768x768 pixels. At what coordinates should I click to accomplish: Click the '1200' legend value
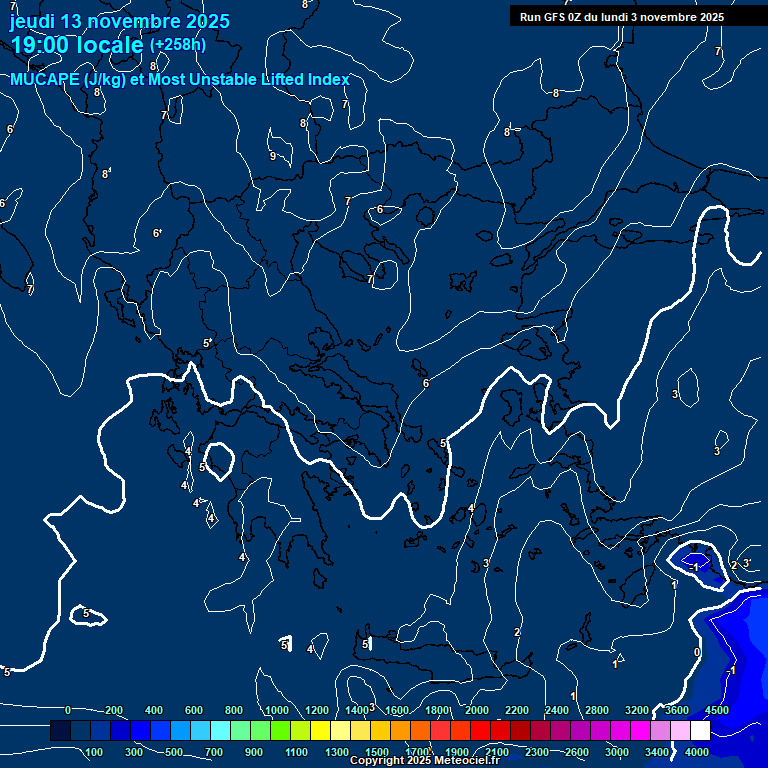[317, 710]
